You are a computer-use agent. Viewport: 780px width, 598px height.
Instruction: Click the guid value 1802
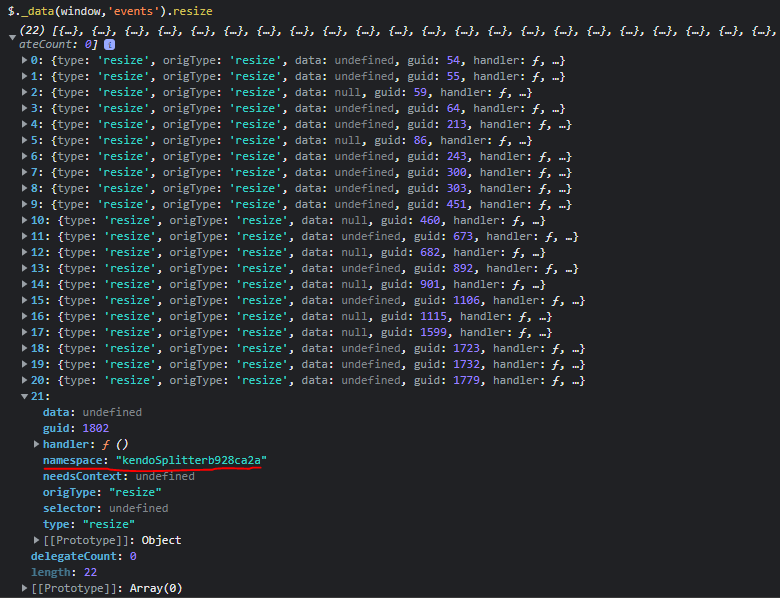tap(96, 428)
